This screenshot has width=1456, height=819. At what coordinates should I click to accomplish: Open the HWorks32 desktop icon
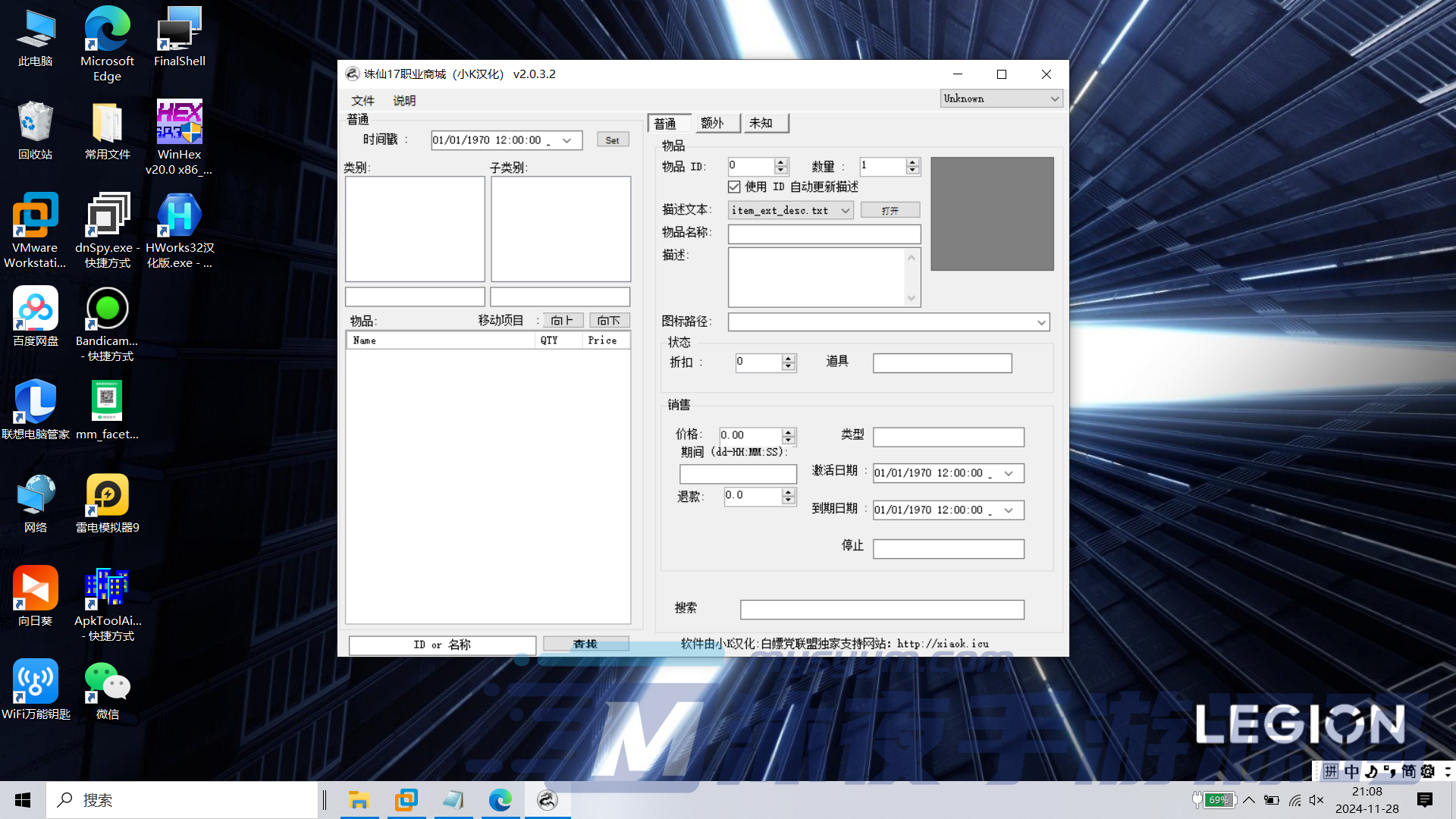point(179,215)
